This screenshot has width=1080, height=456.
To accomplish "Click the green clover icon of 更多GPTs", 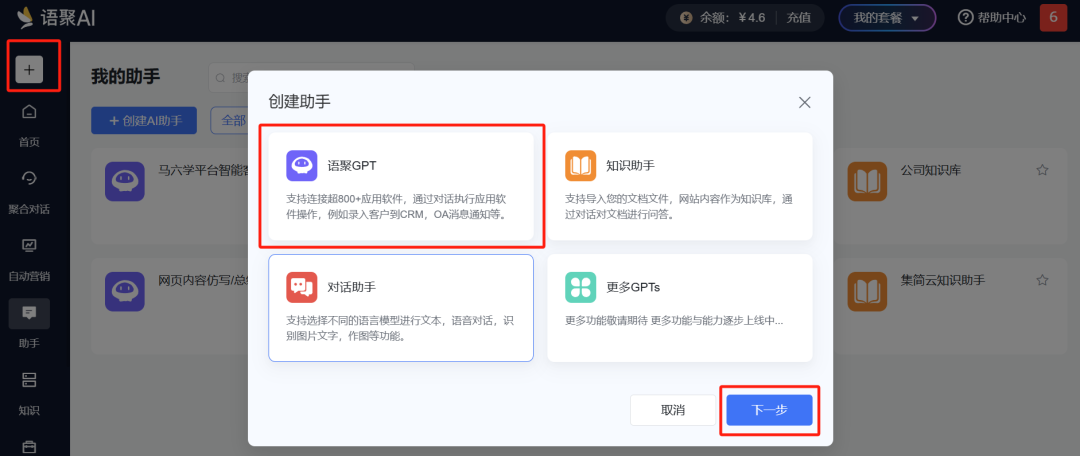I will click(x=581, y=287).
